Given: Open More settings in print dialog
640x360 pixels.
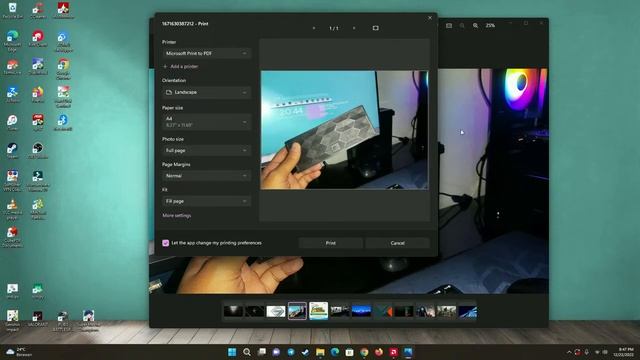Looking at the screenshot, I should click(x=176, y=216).
